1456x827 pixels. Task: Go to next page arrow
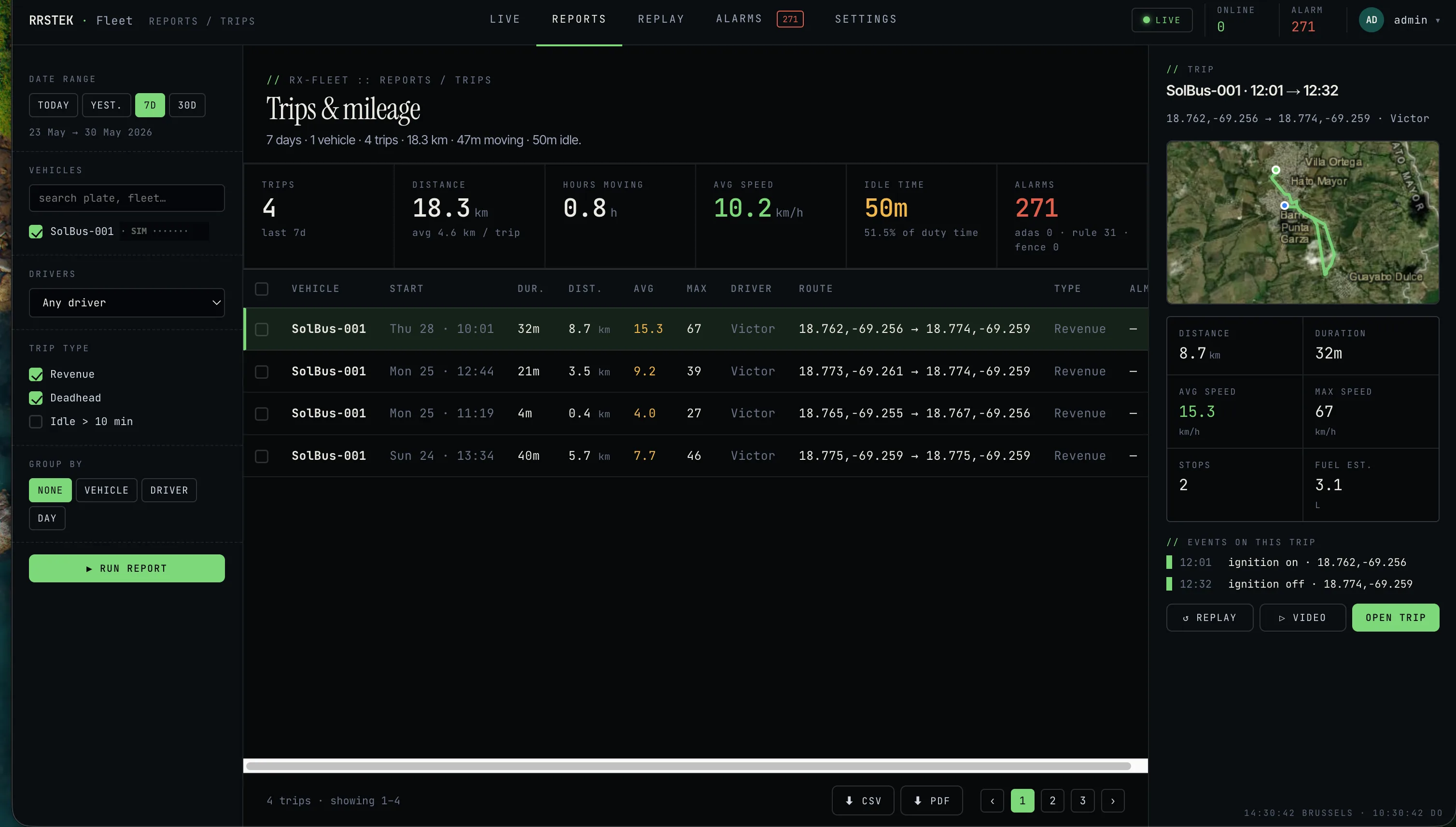1113,800
